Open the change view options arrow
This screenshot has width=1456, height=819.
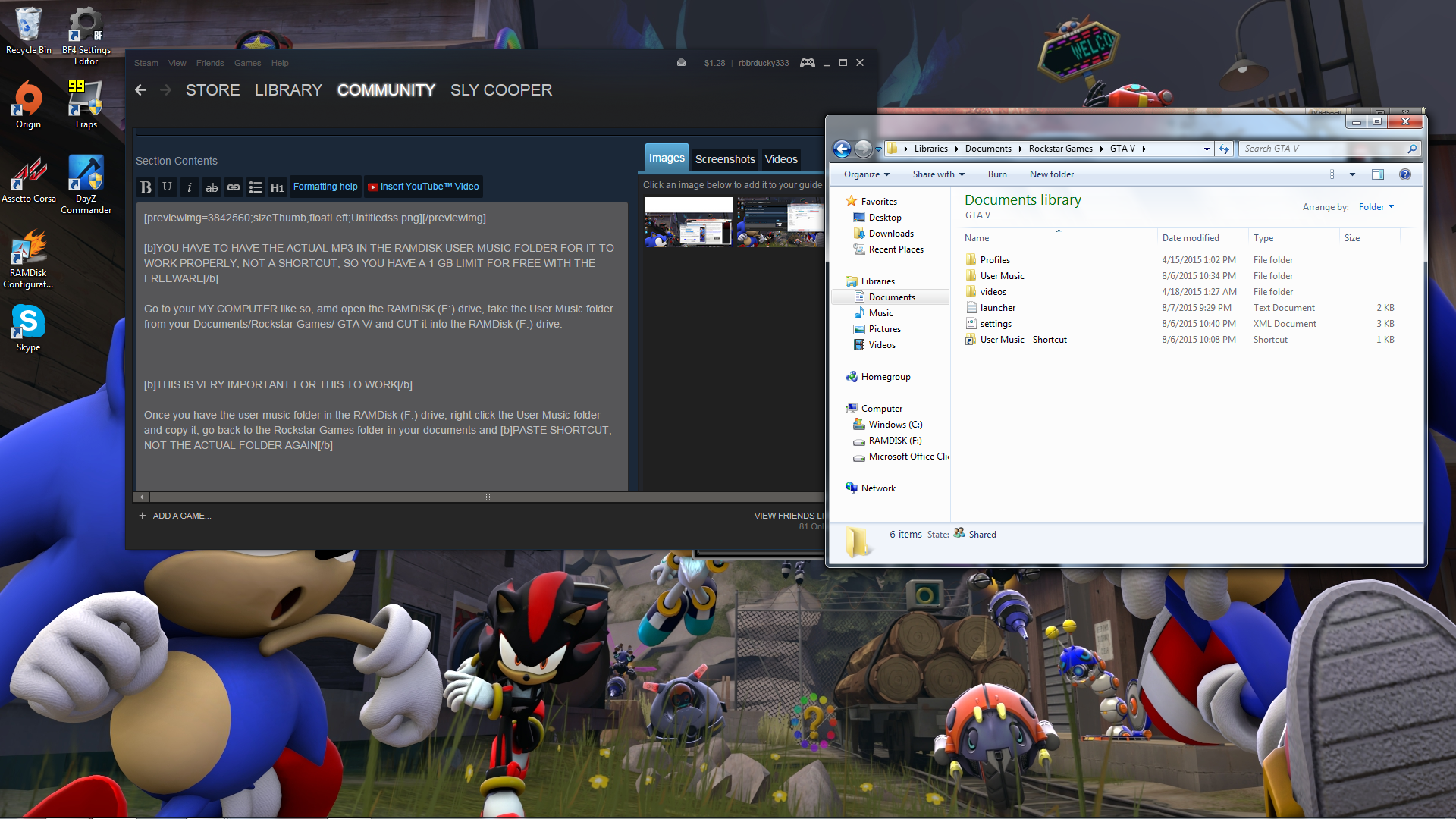pos(1352,174)
